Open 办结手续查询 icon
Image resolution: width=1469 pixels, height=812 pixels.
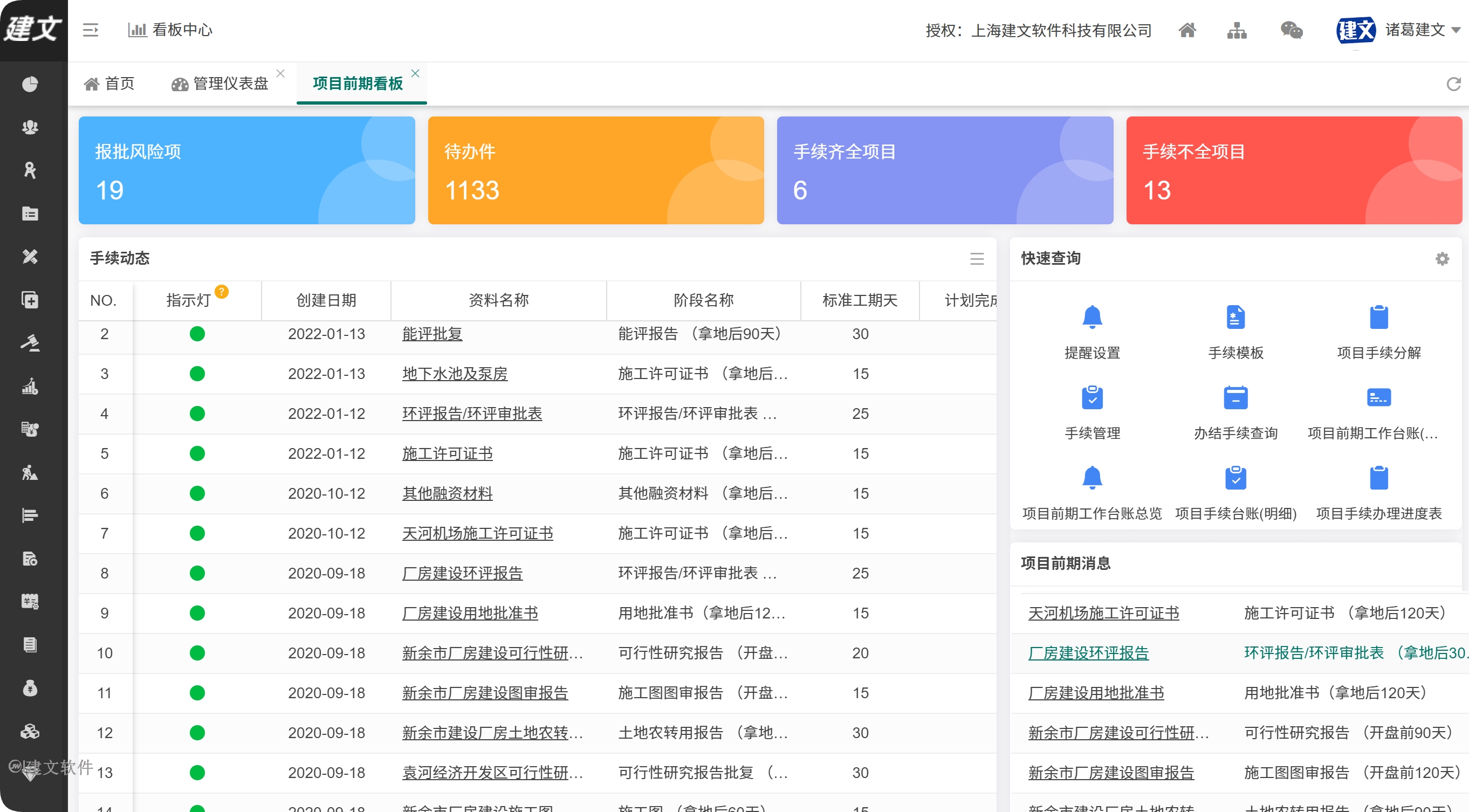point(1235,397)
